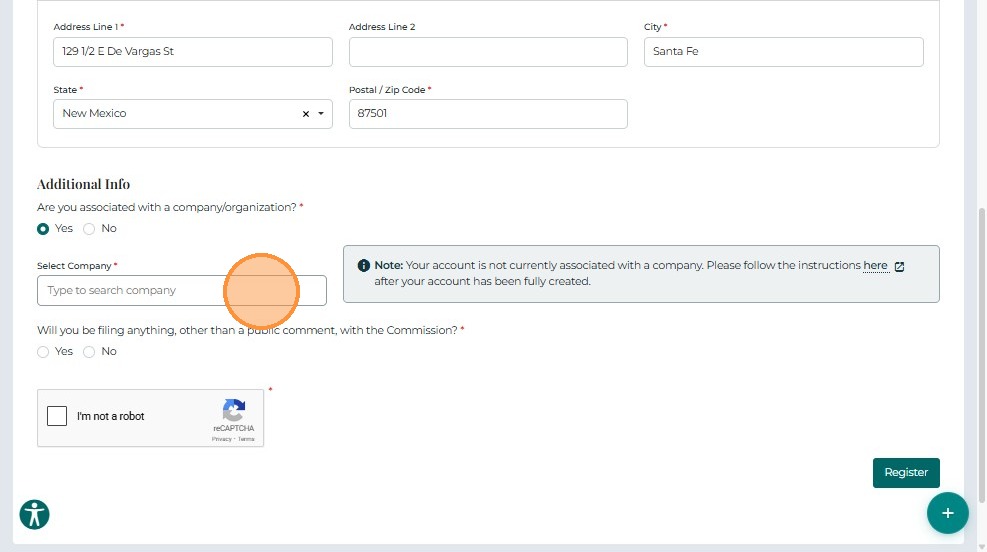Check the I'm not a robot box
Viewport: 987px width, 552px height.
tap(57, 416)
